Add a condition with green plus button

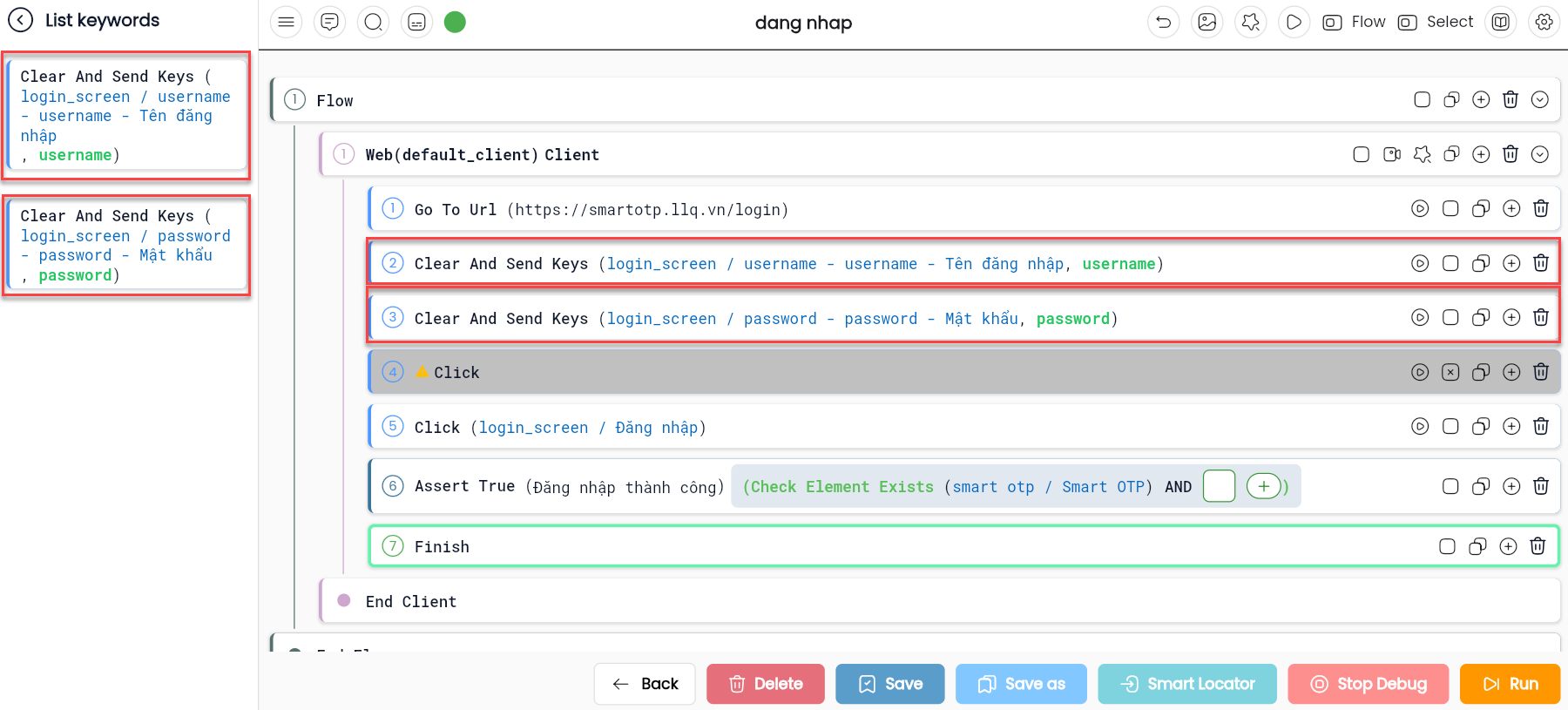tap(1264, 486)
